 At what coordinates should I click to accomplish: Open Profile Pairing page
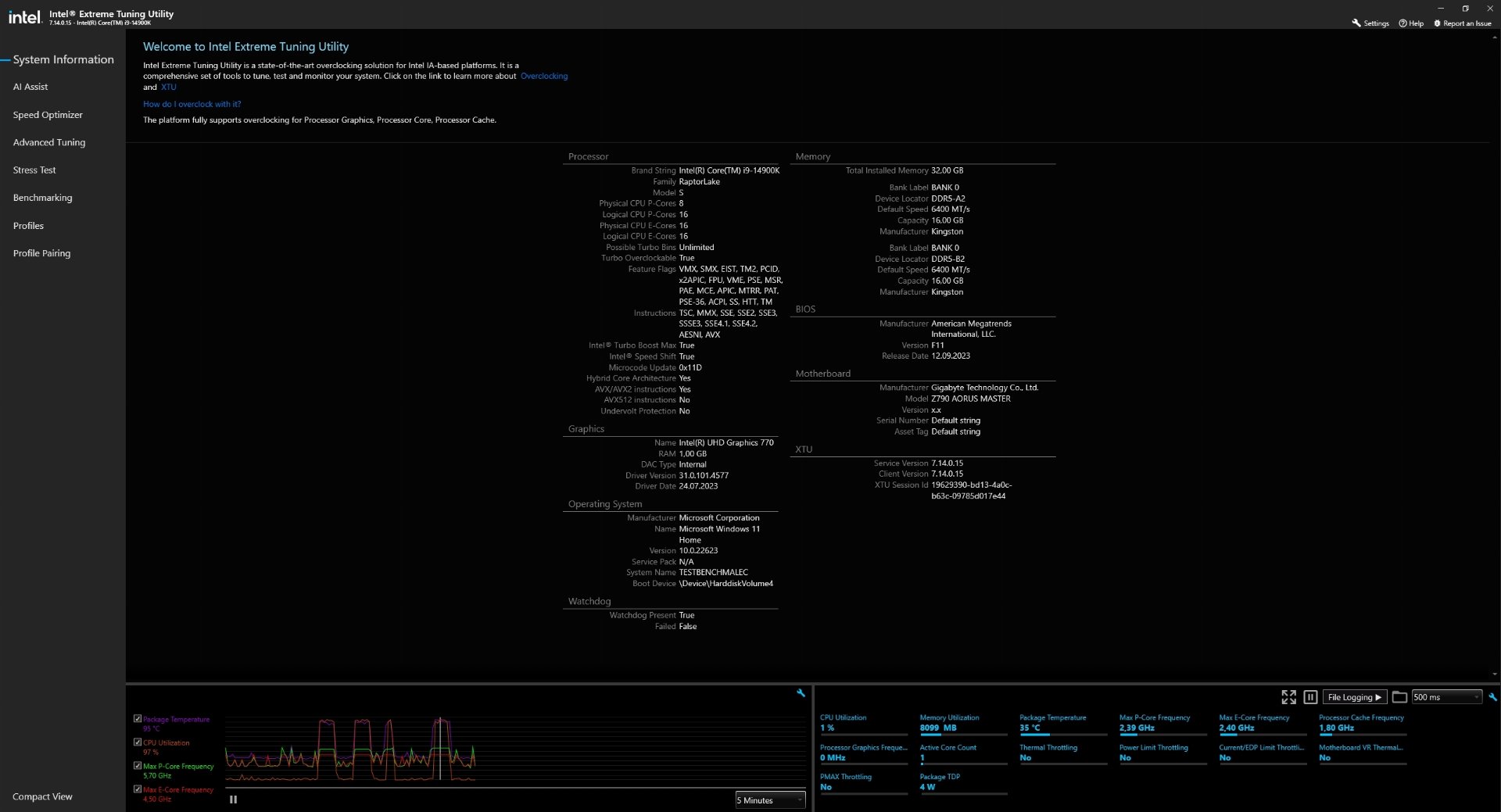(41, 253)
